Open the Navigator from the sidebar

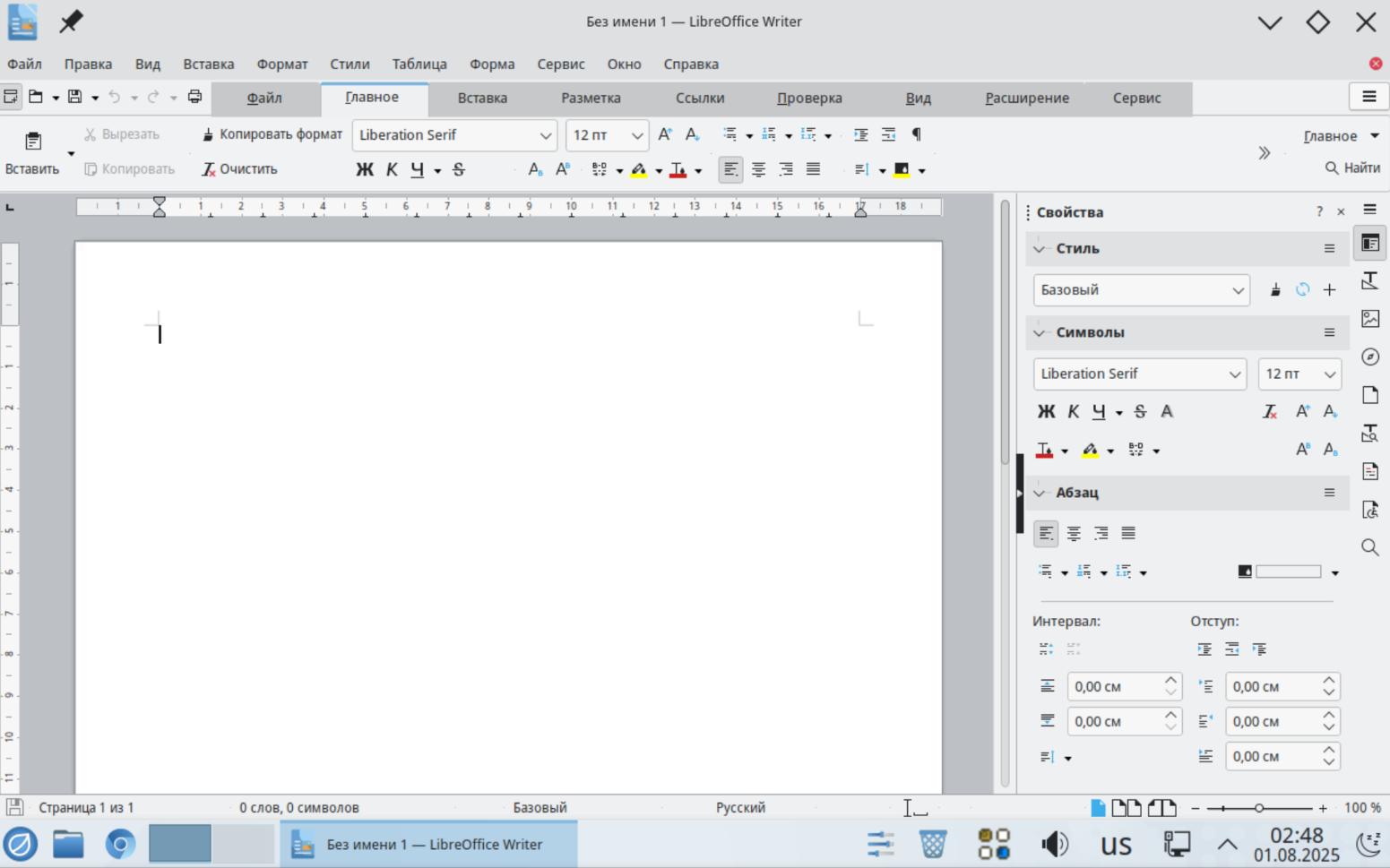pyautogui.click(x=1369, y=357)
